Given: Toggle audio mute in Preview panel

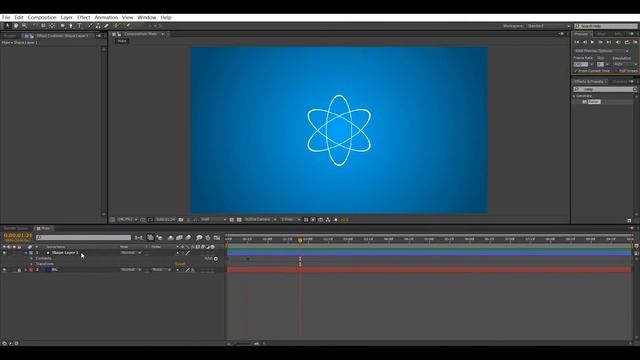Looking at the screenshot, I should tap(618, 42).
